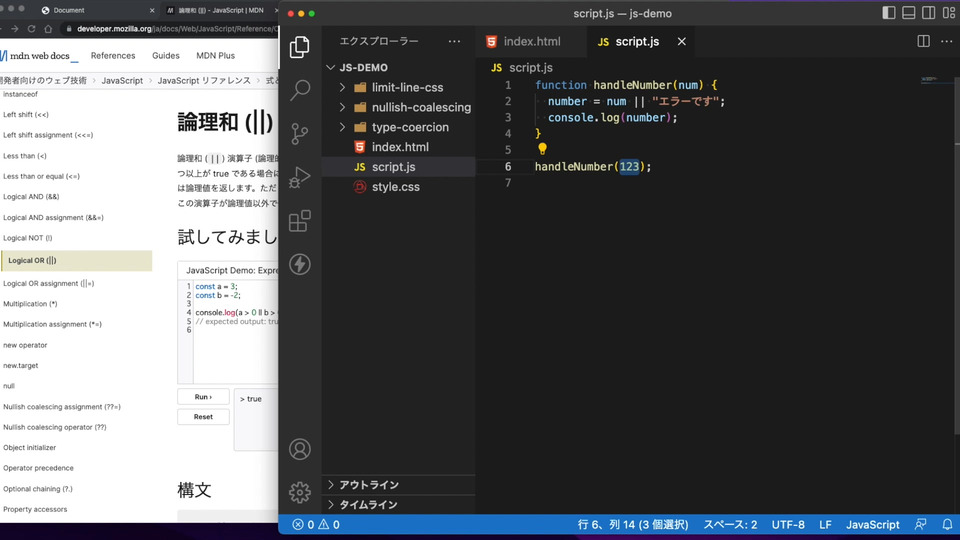Viewport: 960px width, 540px height.
Task: Switch to the MDN browser tab
Action: pos(220,10)
